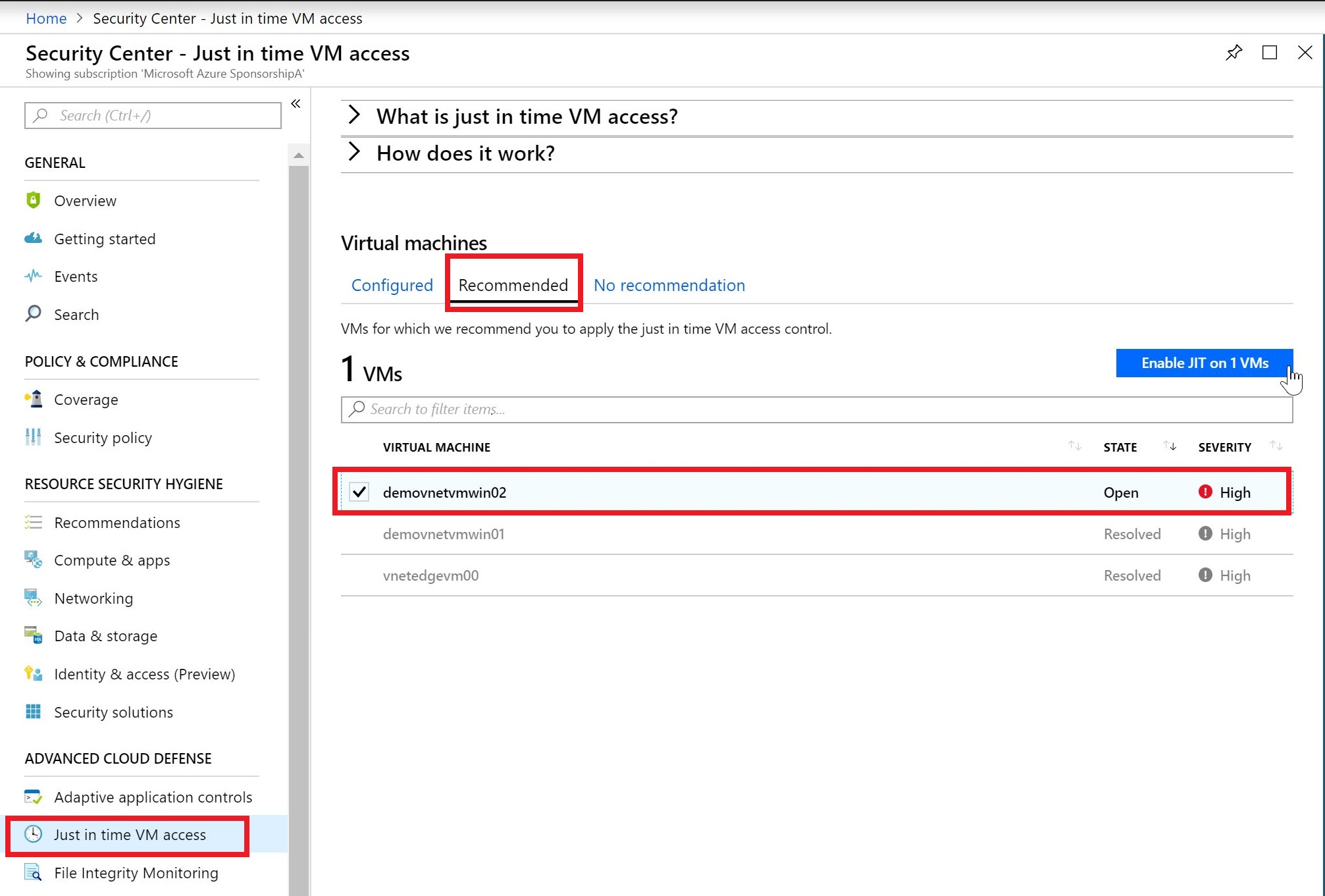Image resolution: width=1325 pixels, height=896 pixels.
Task: Click the Just in time clock icon
Action: pos(33,834)
